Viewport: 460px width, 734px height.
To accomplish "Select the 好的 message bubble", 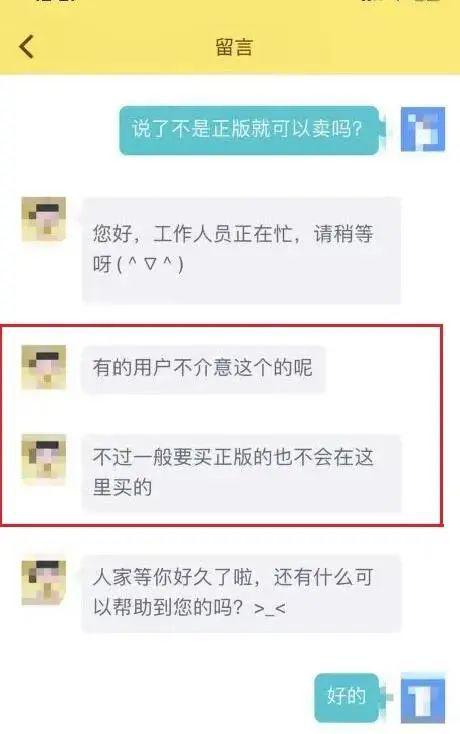I will point(346,697).
